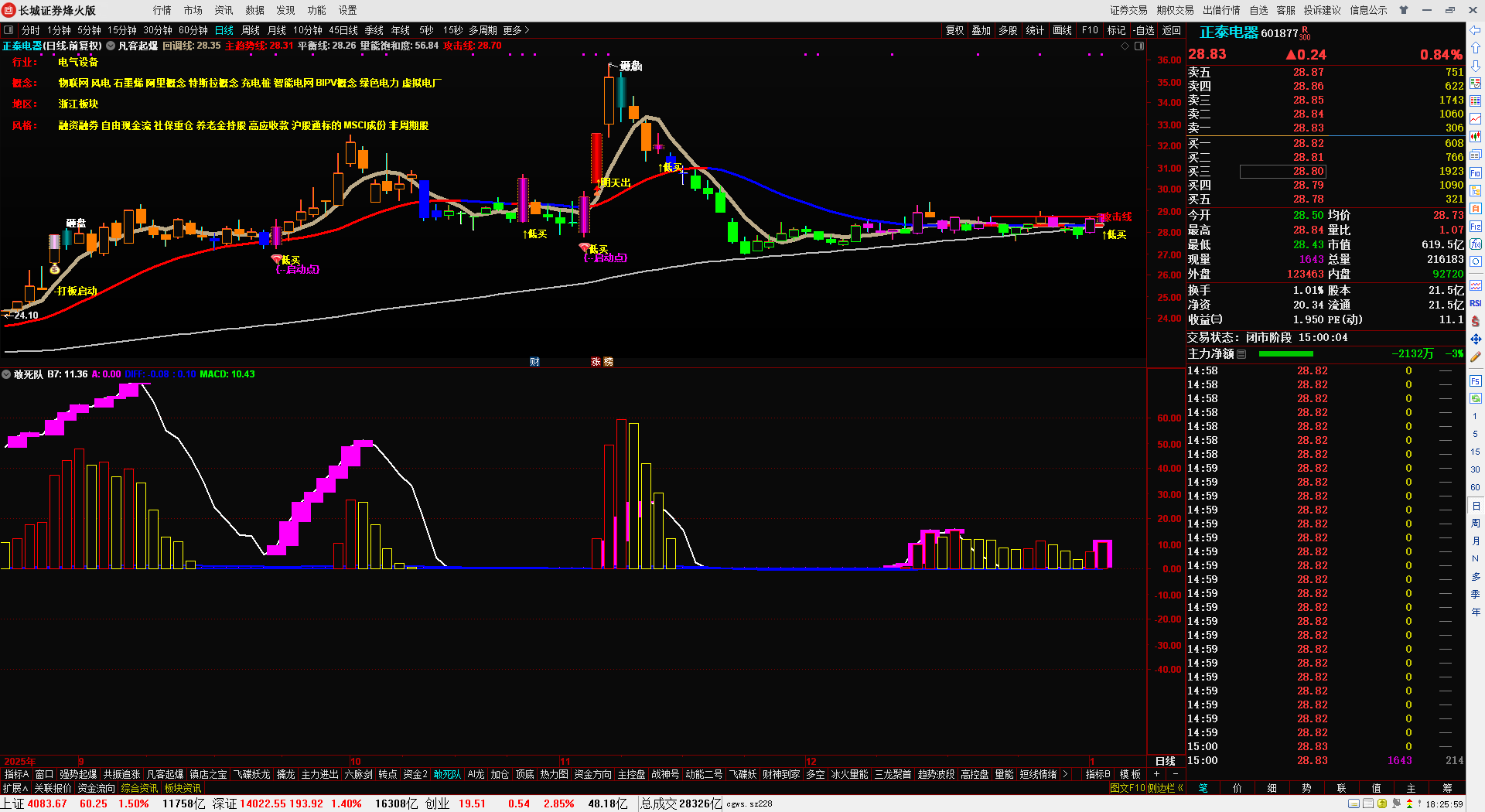This screenshot has height=812, width=1485.
Task: Open the 复权 adjustment dropdown
Action: (x=955, y=30)
